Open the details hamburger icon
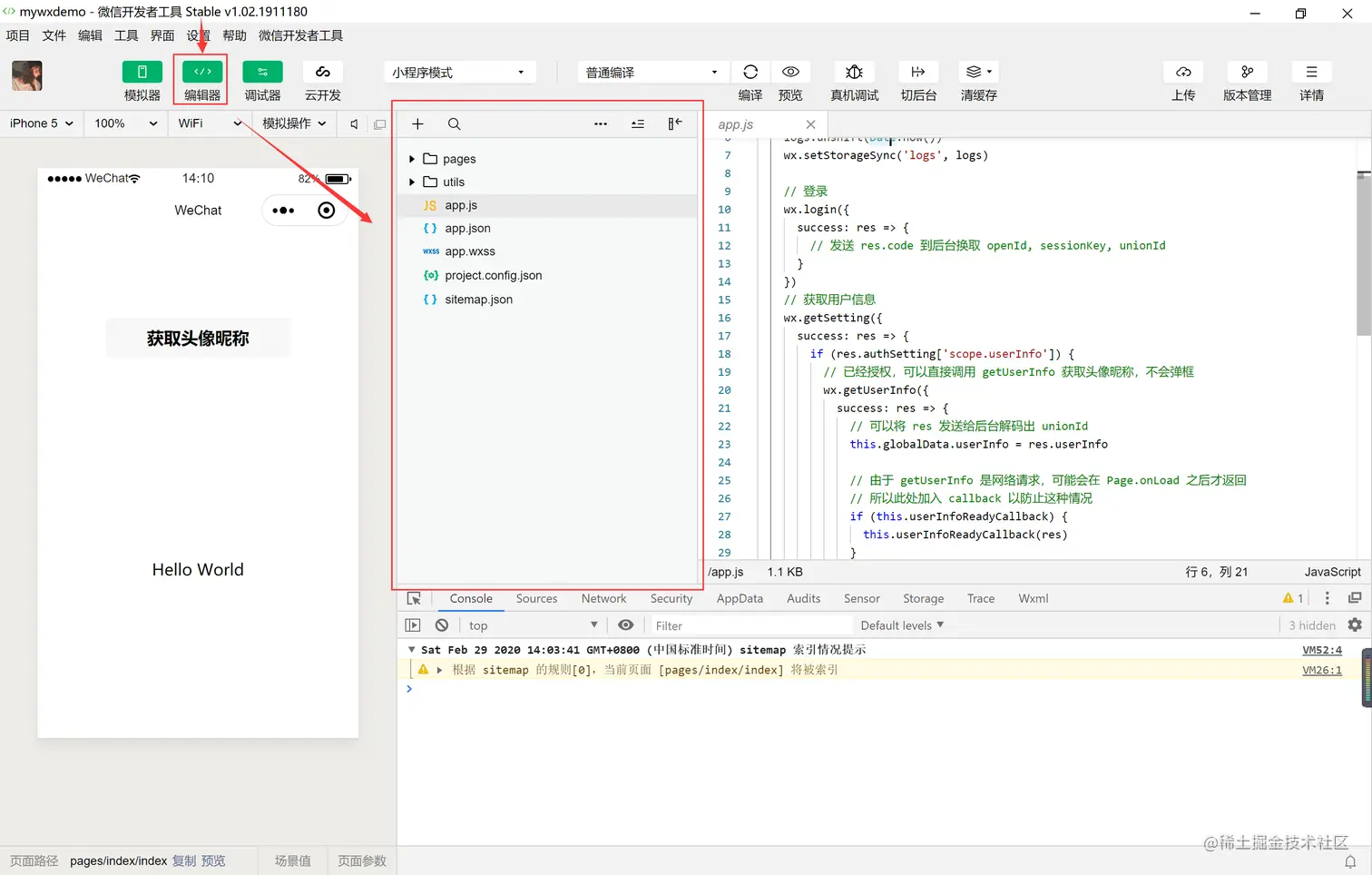This screenshot has height=875, width=1372. click(1311, 72)
